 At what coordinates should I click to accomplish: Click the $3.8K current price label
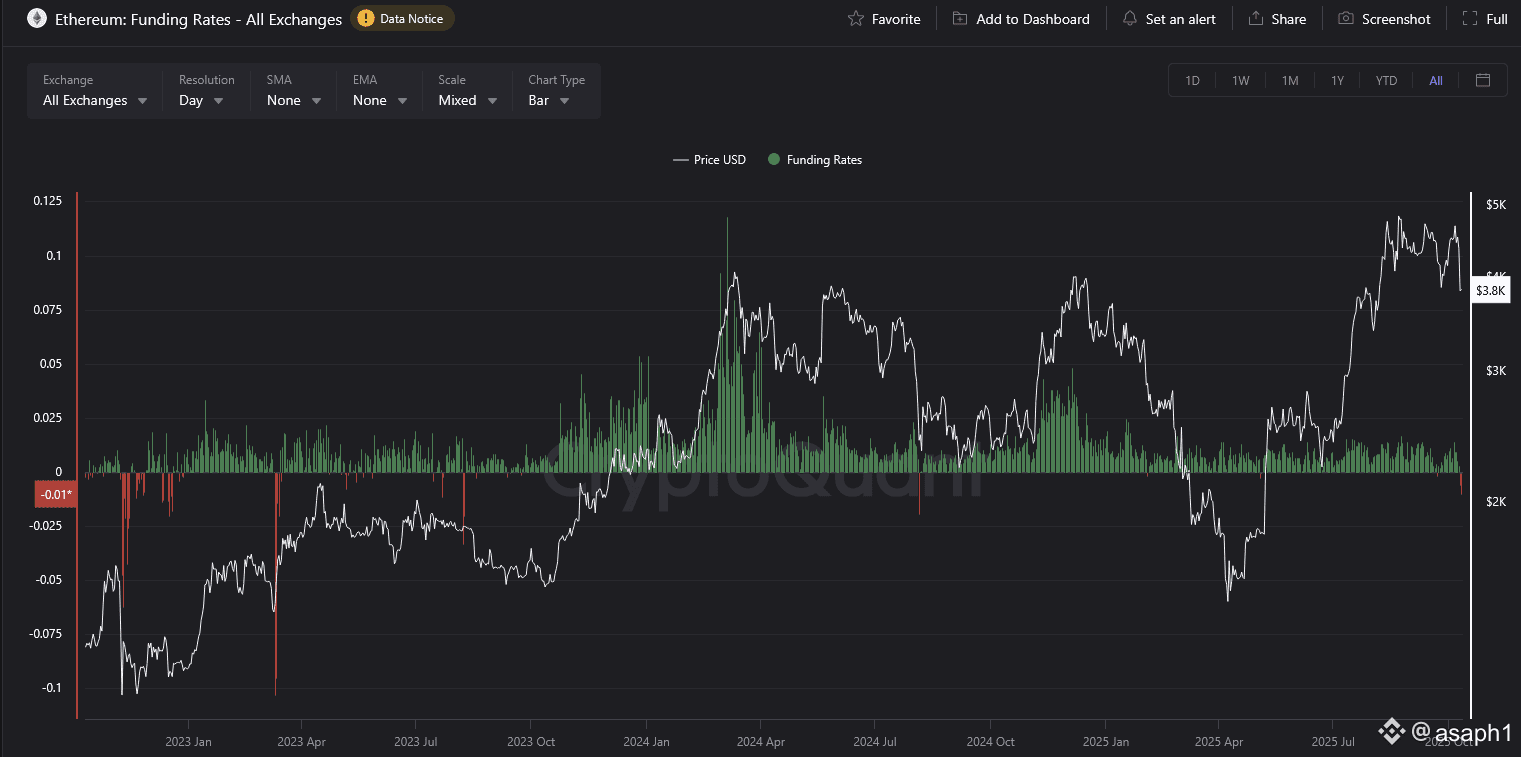tap(1490, 290)
